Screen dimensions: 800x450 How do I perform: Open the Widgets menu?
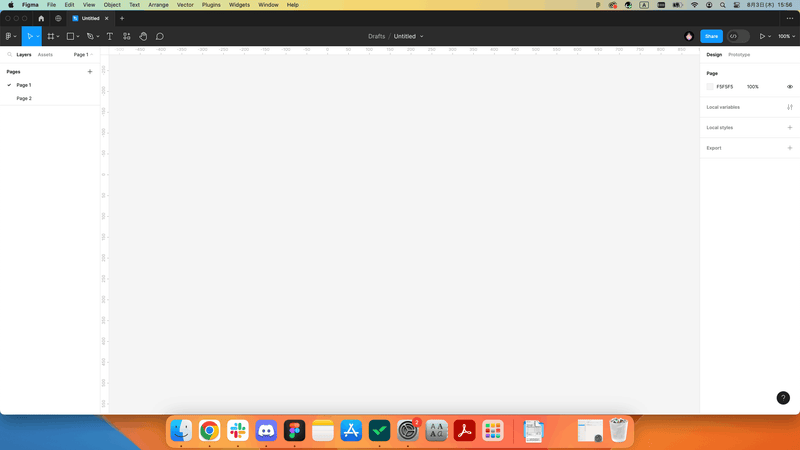click(x=239, y=5)
